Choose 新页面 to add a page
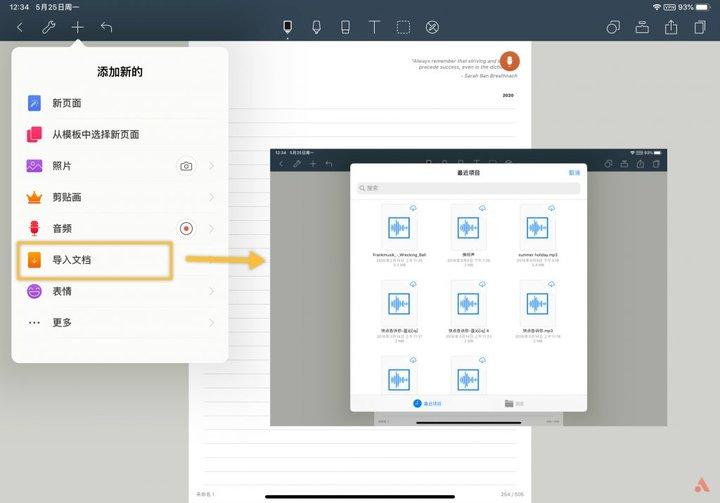 [x=120, y=103]
